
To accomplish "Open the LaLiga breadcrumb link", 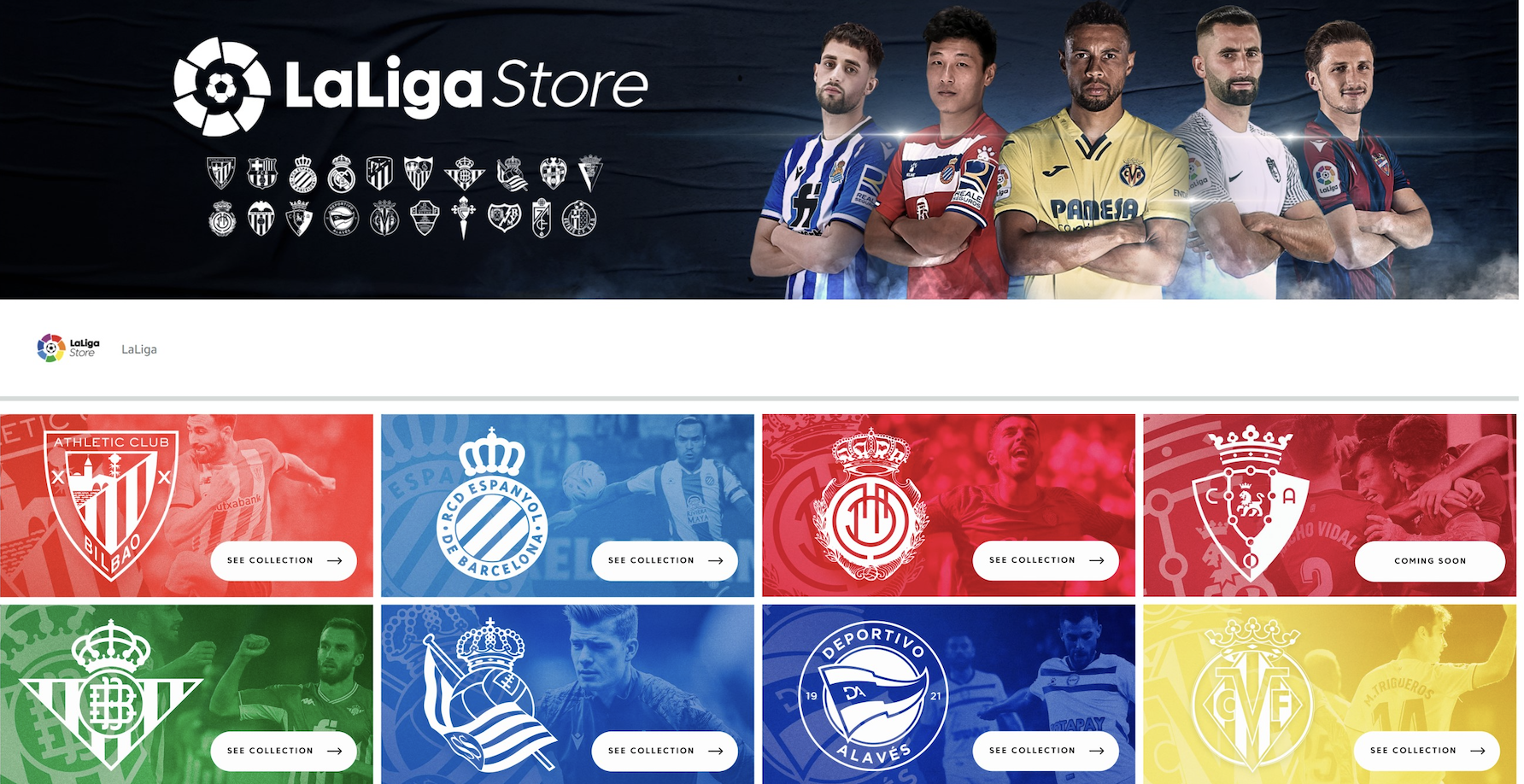I will [139, 349].
